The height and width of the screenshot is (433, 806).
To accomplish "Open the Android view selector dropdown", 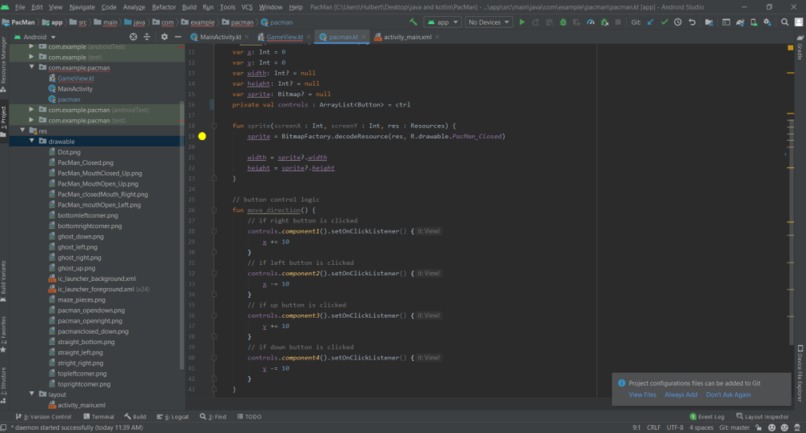I will click(x=35, y=37).
